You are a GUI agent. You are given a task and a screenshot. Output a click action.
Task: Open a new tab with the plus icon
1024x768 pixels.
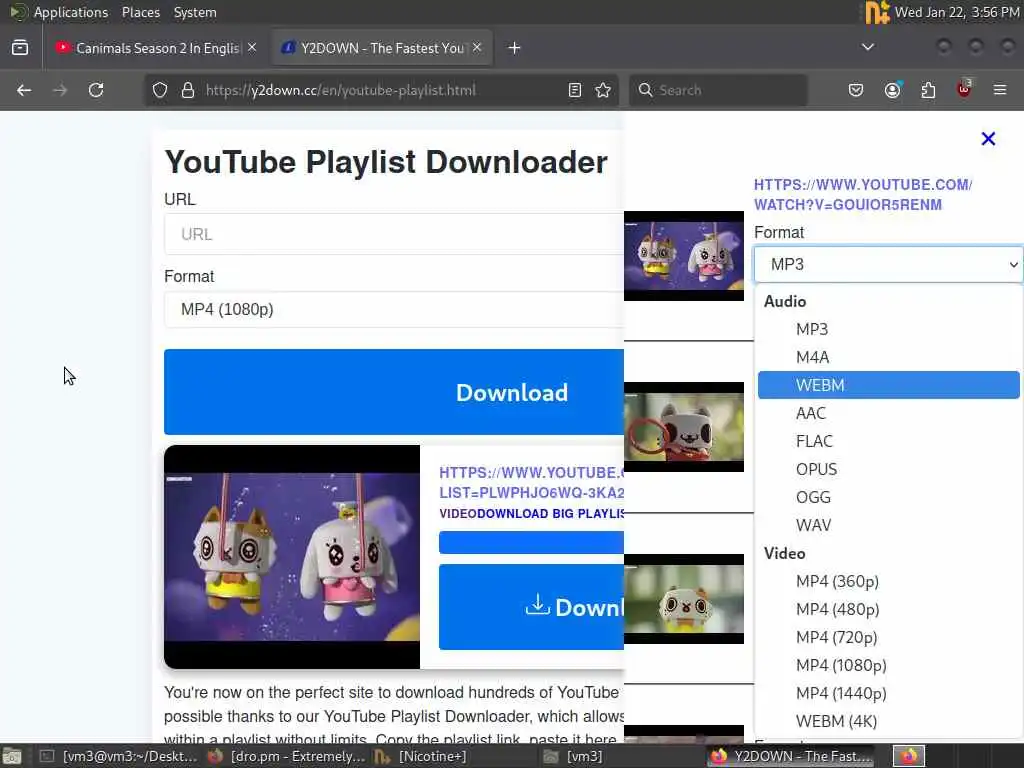click(515, 48)
